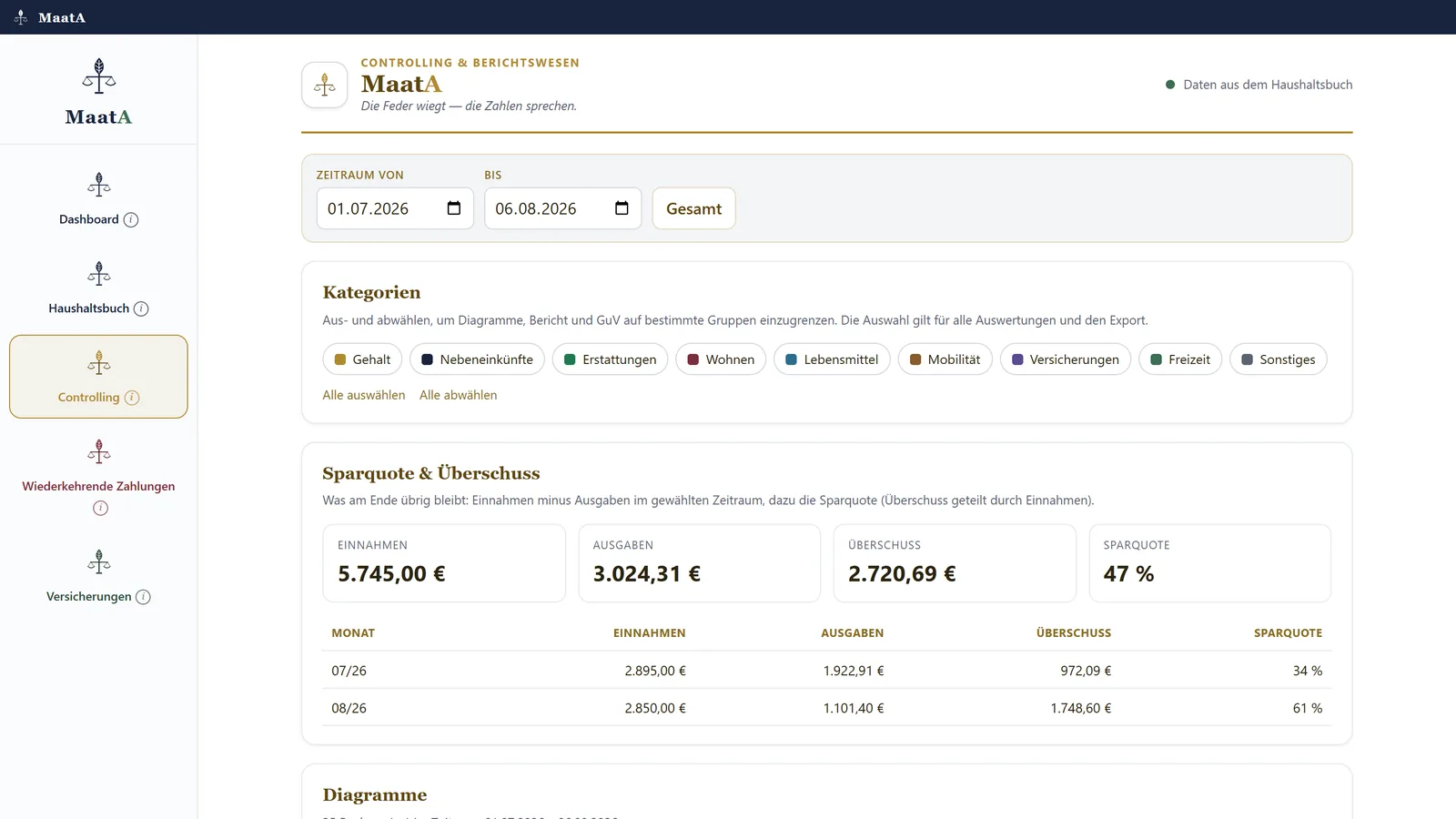Image resolution: width=1456 pixels, height=819 pixels.
Task: Click the header MaatA logo tile
Action: point(325,85)
